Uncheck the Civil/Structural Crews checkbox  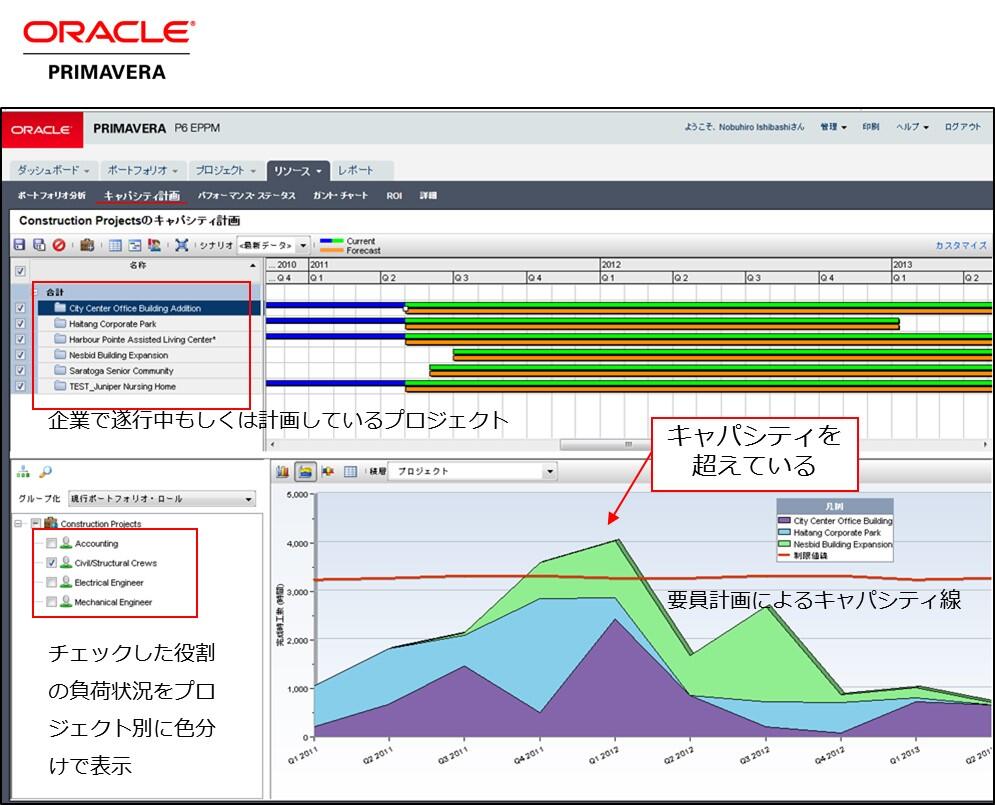click(51, 563)
